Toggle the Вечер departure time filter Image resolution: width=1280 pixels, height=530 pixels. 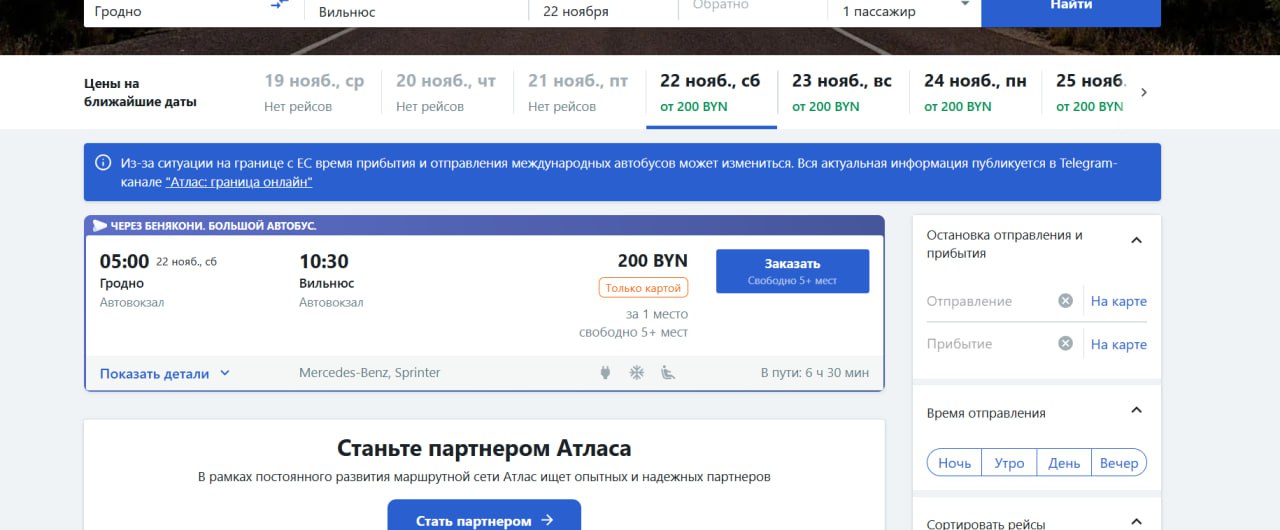point(1118,463)
